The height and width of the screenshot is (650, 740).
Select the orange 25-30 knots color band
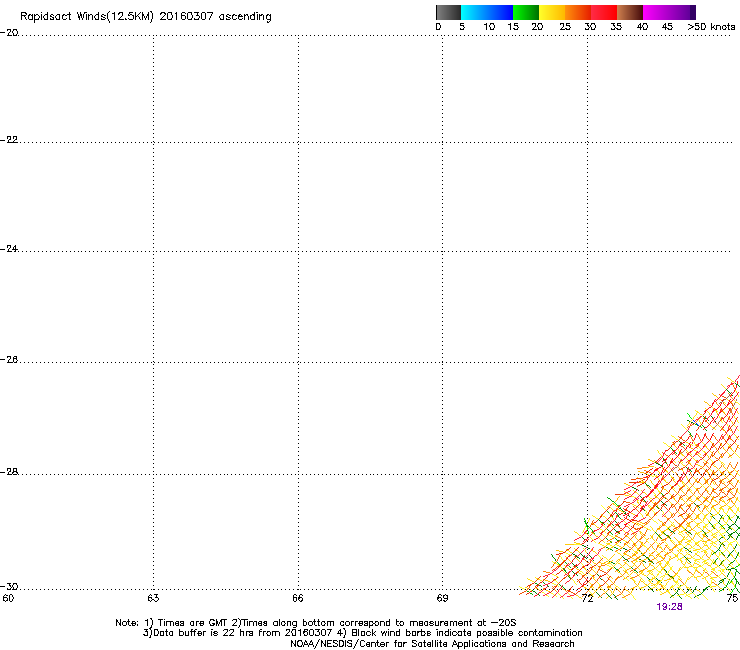pos(578,12)
